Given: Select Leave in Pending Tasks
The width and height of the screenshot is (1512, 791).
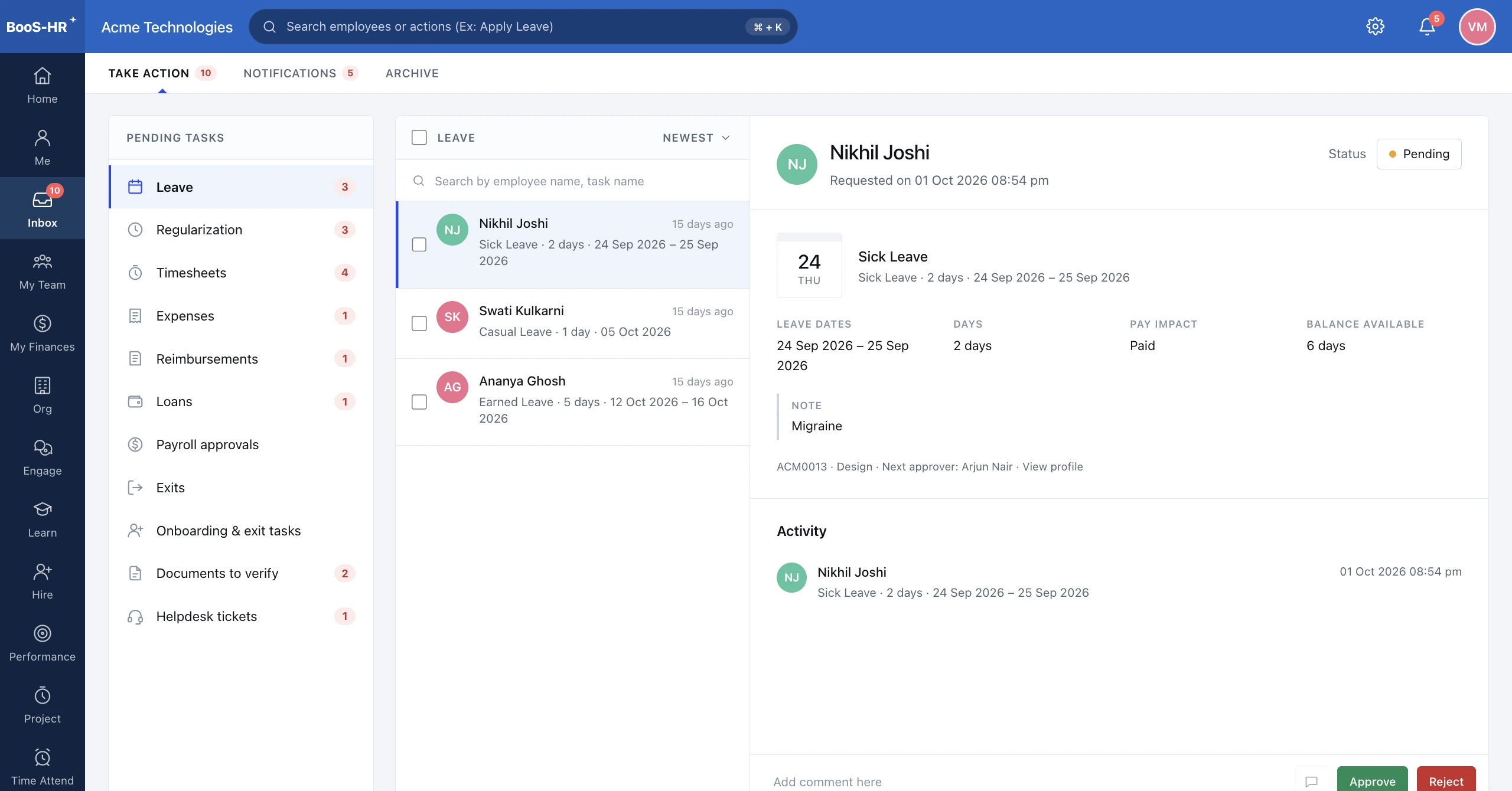Looking at the screenshot, I should tap(241, 187).
